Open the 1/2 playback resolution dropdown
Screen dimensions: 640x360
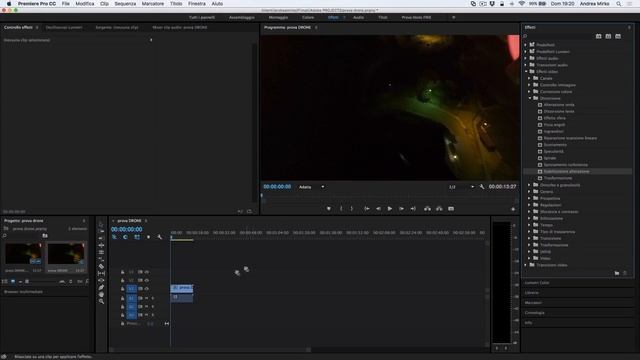[461, 187]
